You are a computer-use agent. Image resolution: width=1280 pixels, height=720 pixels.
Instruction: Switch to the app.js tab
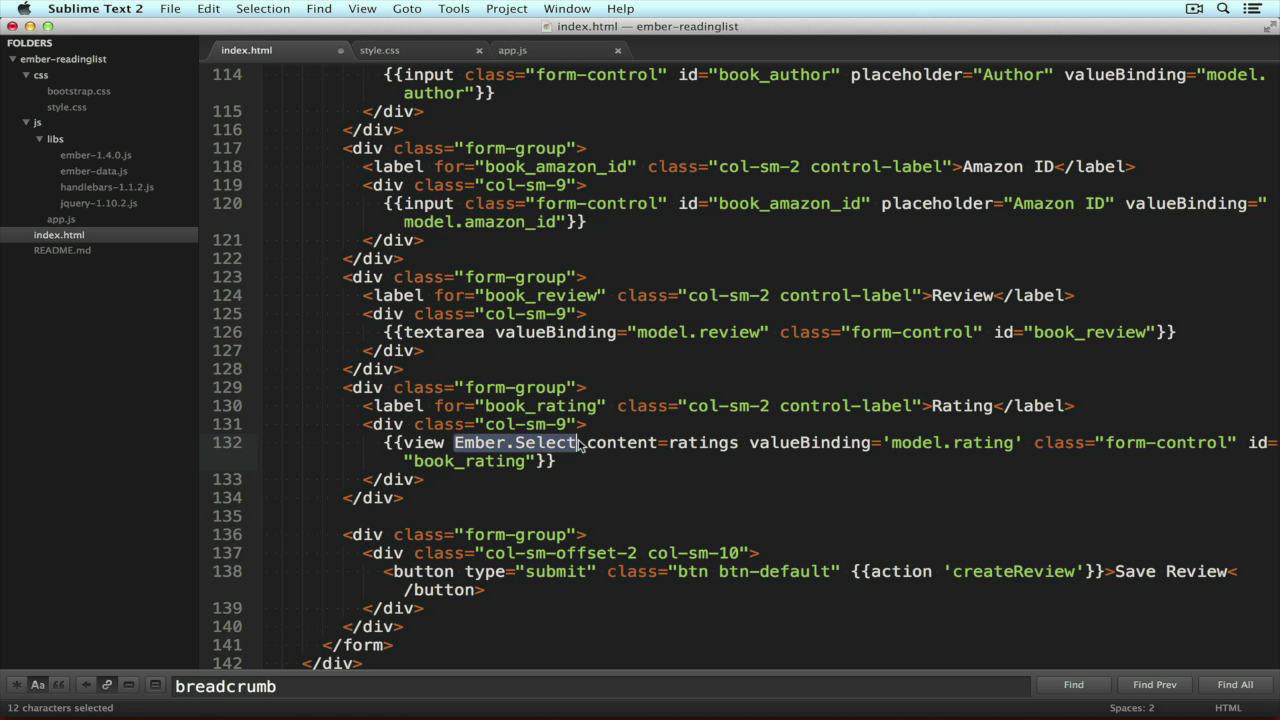tap(512, 50)
